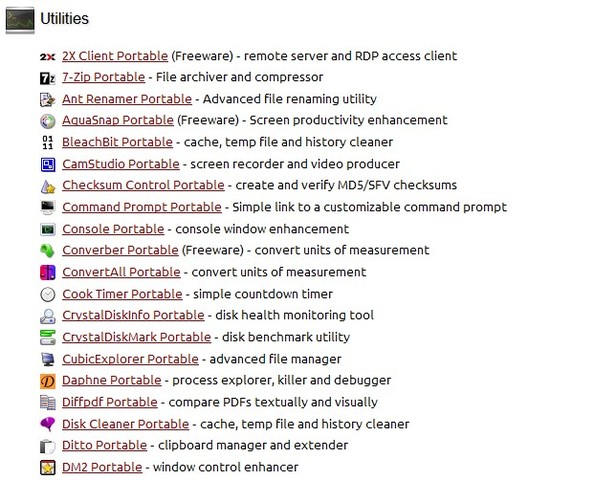Go to the Console Portable page
Viewport: 594px width, 480px height.
click(113, 229)
